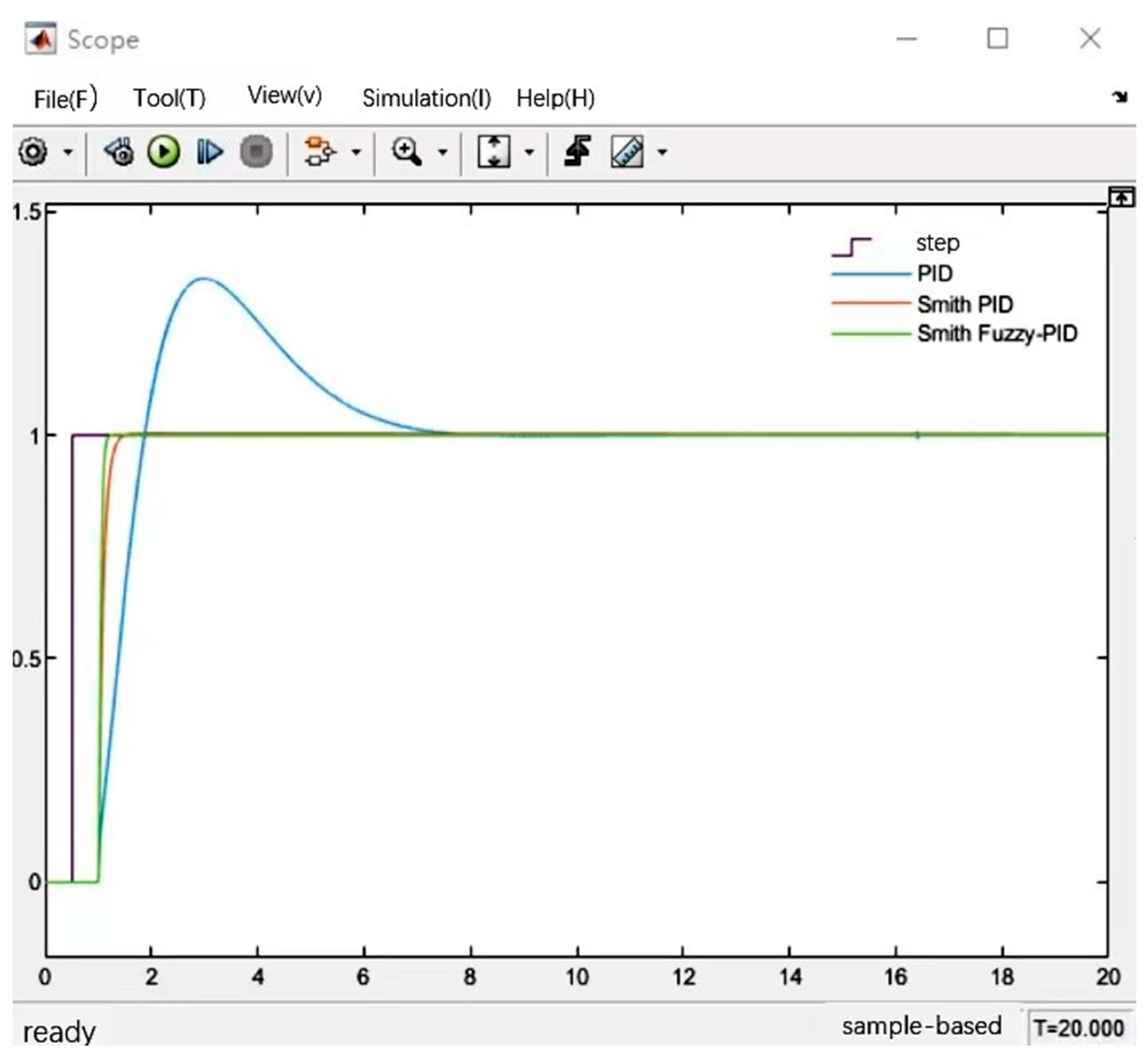Image resolution: width=1148 pixels, height=1062 pixels.
Task: Open the scope configuration gear icon
Action: (x=33, y=152)
